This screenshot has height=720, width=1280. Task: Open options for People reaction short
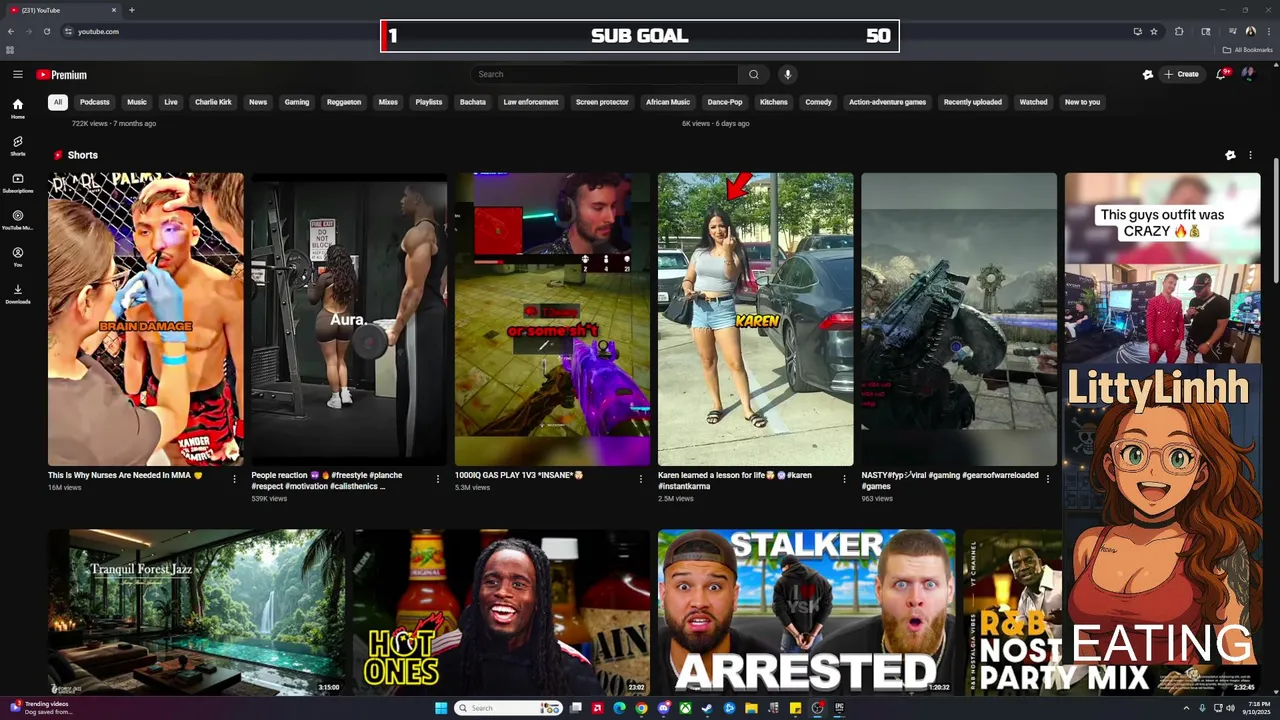(437, 479)
